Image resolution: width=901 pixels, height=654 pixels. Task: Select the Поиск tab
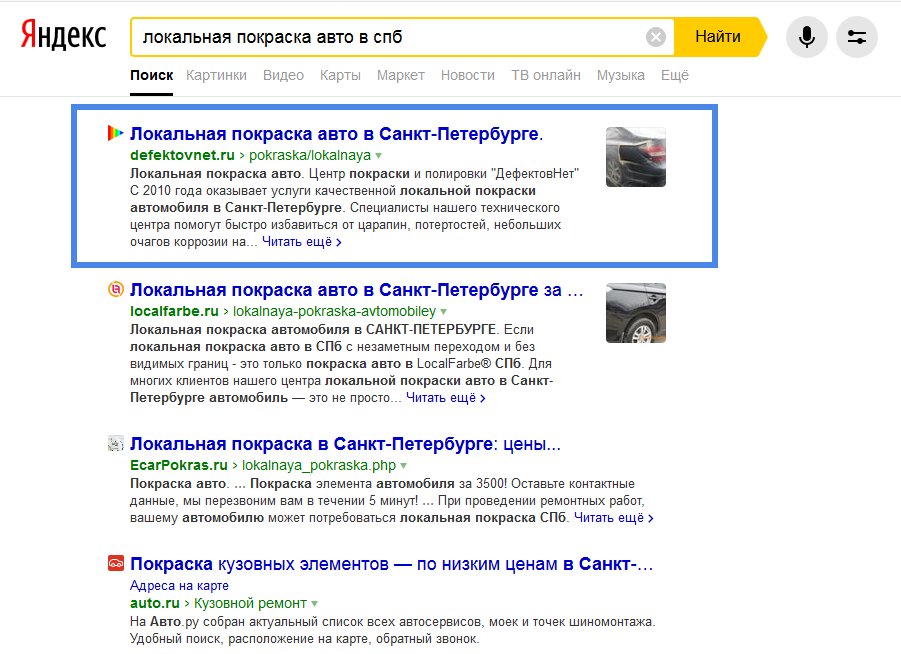point(151,75)
